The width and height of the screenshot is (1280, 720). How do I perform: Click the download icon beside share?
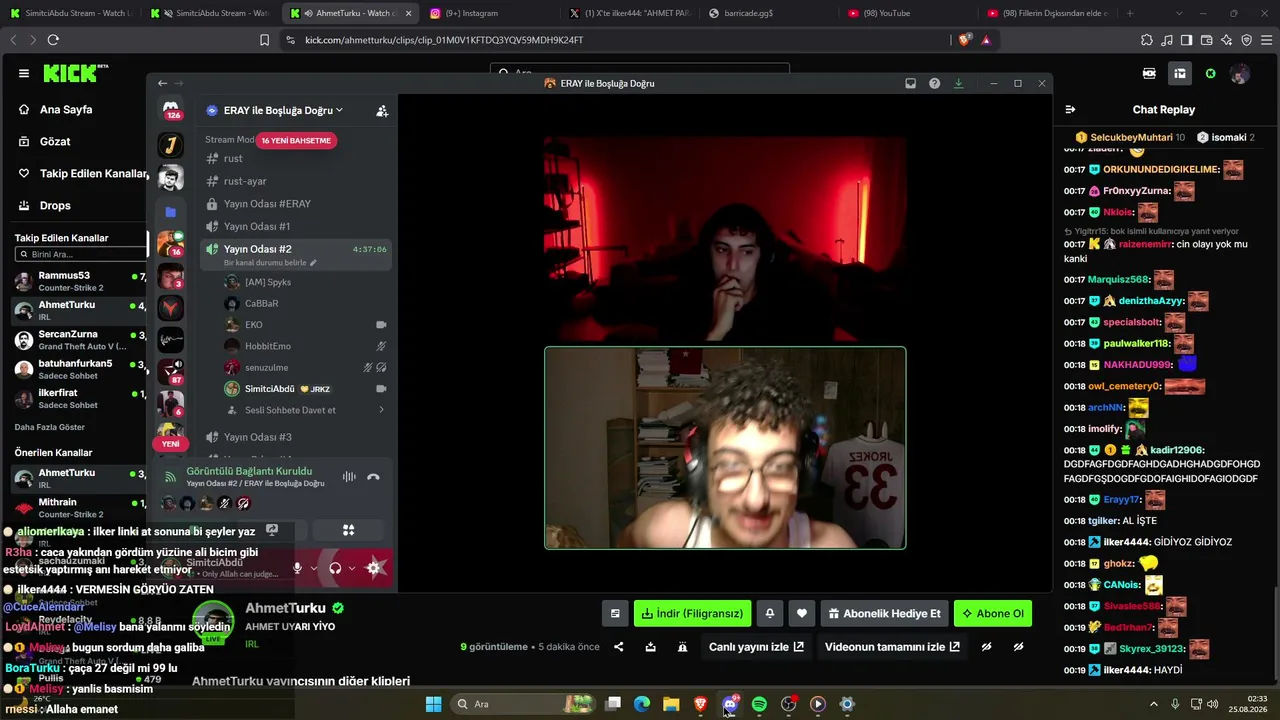coord(650,647)
